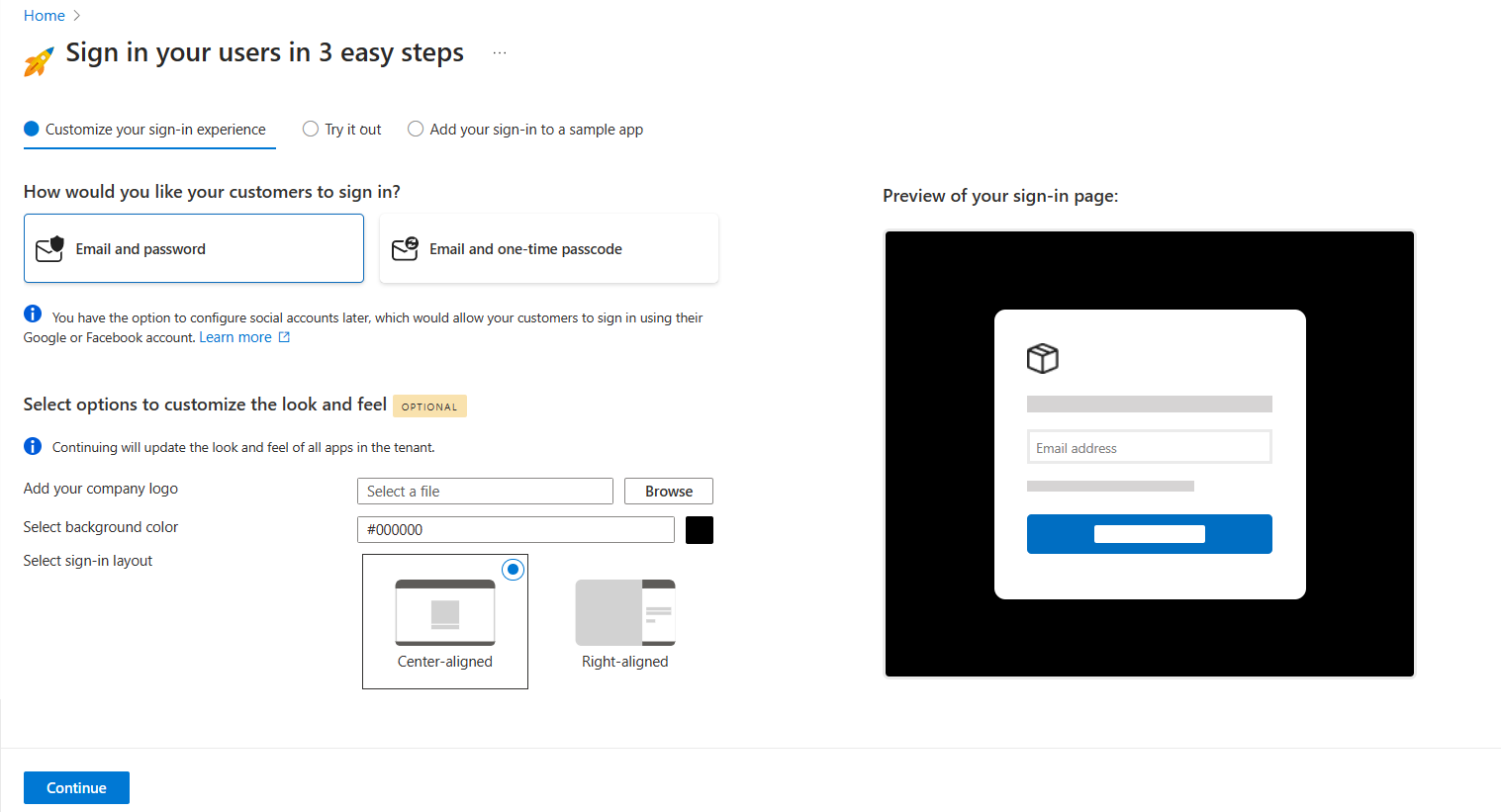Click the info icon about social accounts

32,313
